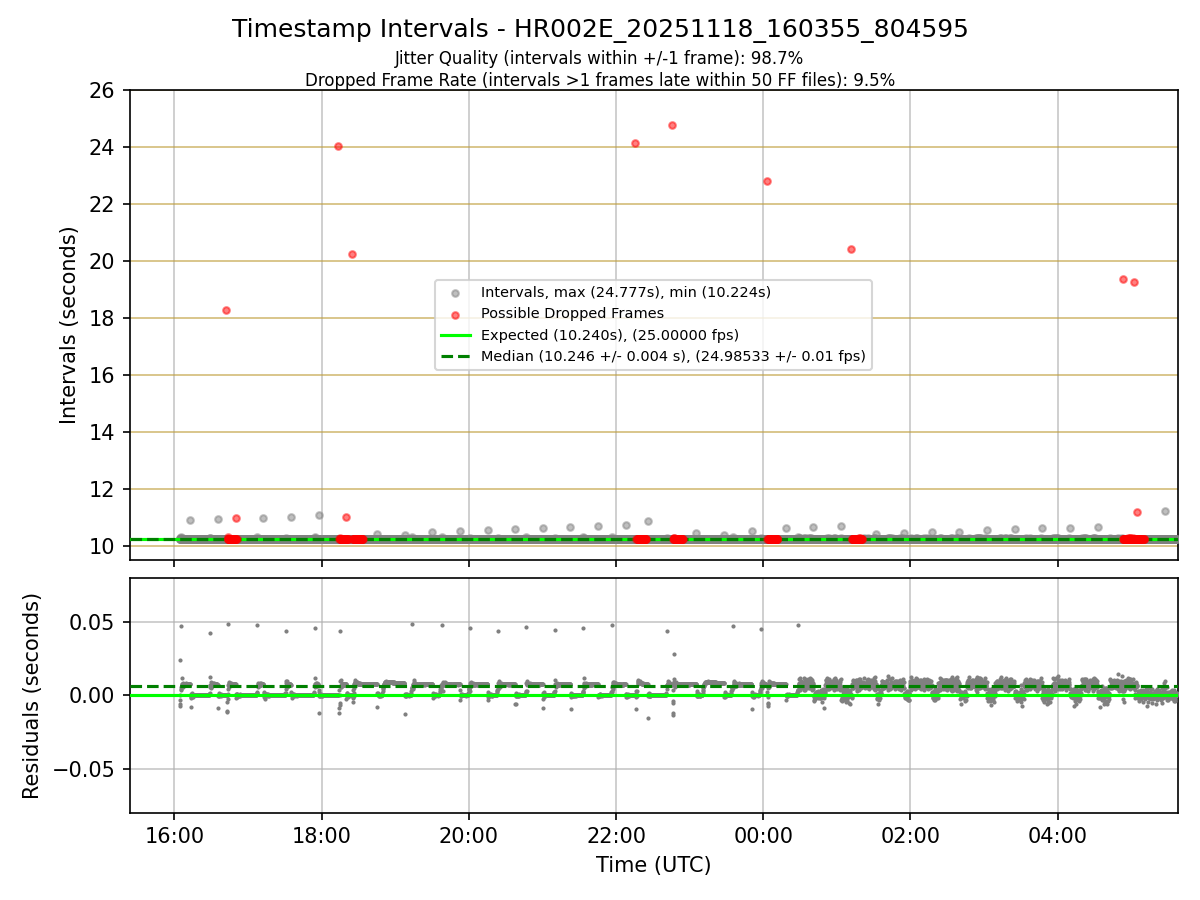Image resolution: width=1200 pixels, height=900 pixels.
Task: Click the red point near 20.2 seconds after 18:00
Action: coord(352,254)
